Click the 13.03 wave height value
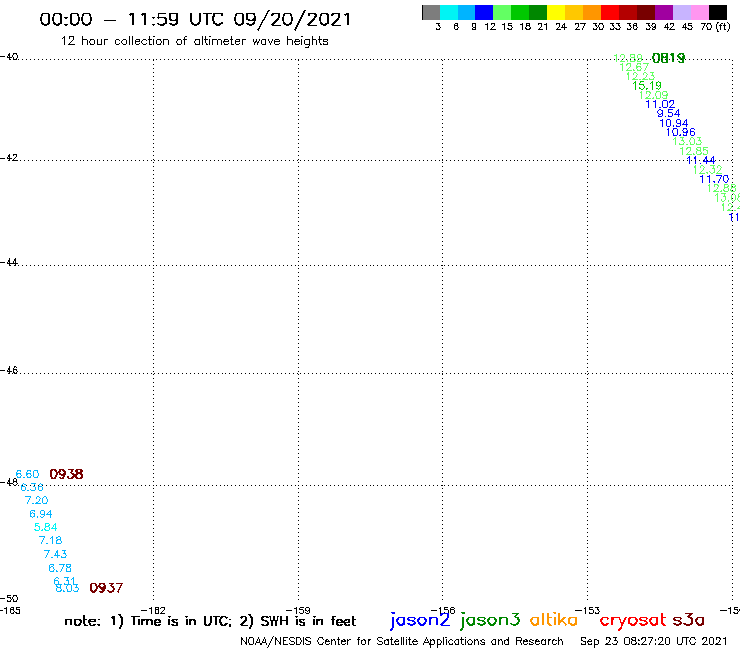This screenshot has width=740, height=650. [x=687, y=141]
